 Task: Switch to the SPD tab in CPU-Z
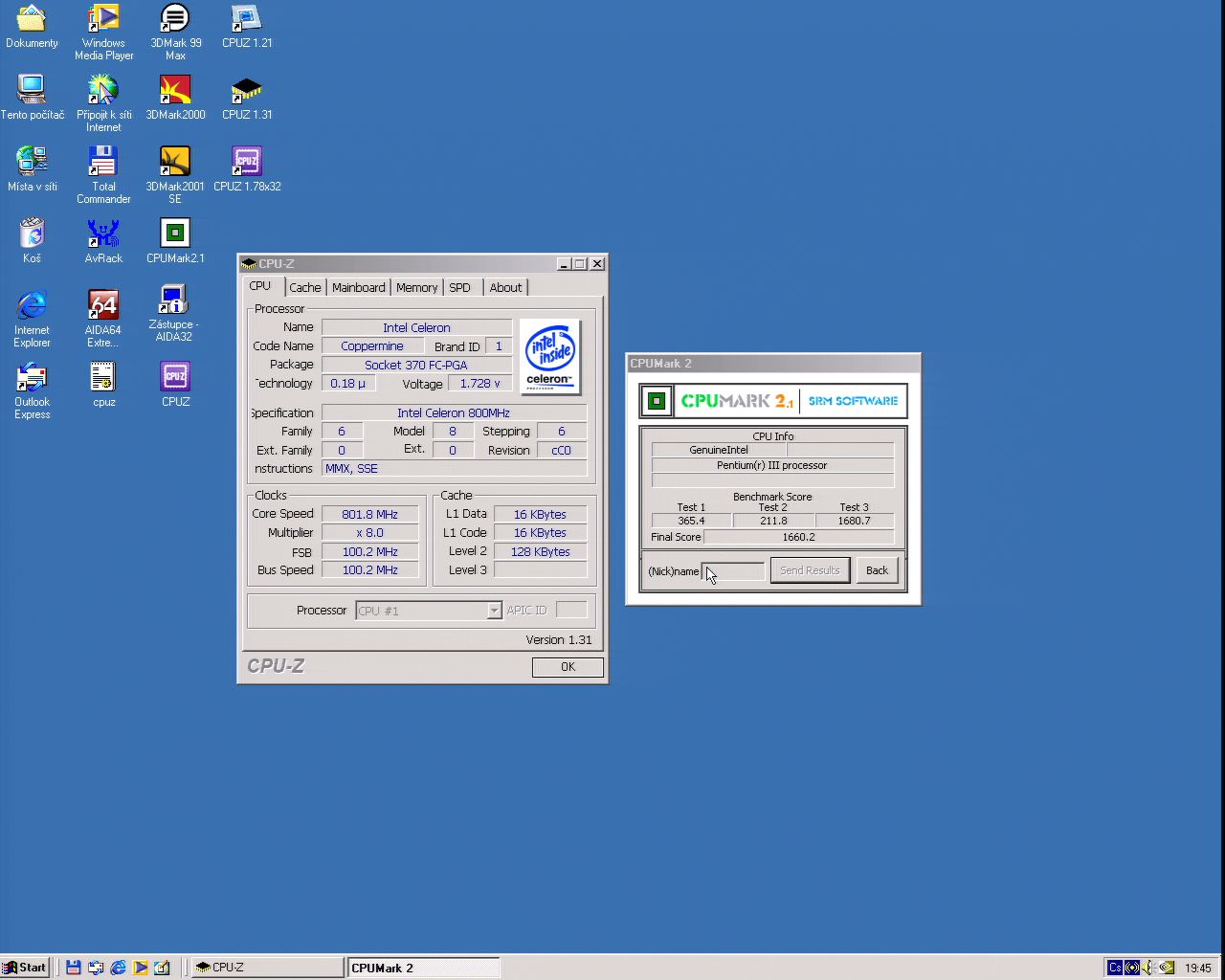460,287
